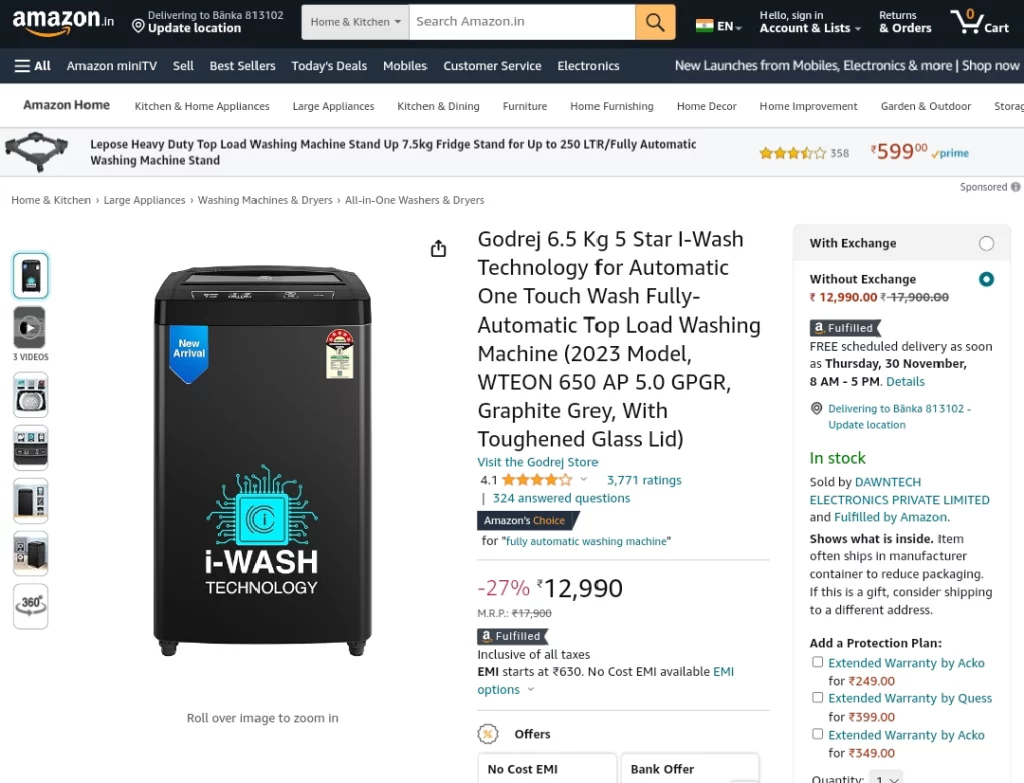Screen dimensions: 1024x783
Task: Click the Amazon.in logo
Action: click(63, 22)
